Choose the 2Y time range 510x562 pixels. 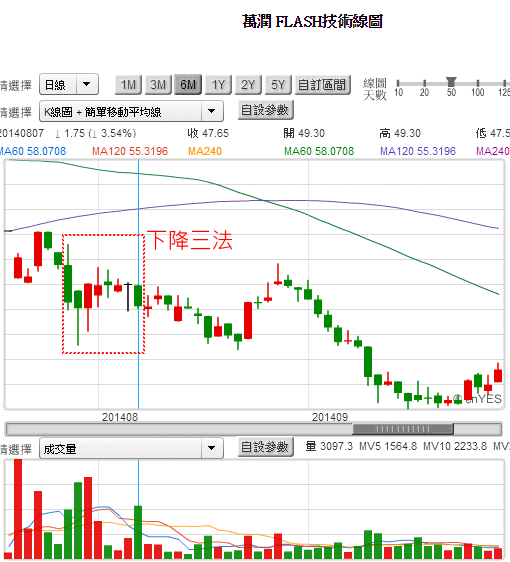click(248, 85)
